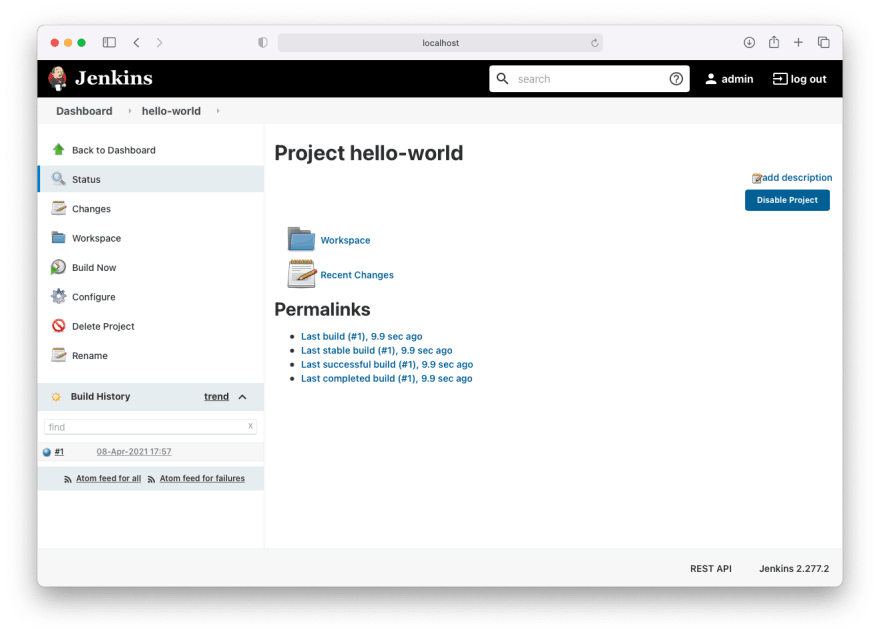Click the add description edit icon
The image size is (880, 636).
pos(757,179)
